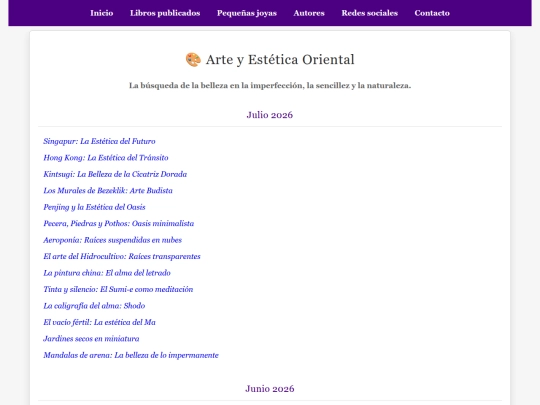This screenshot has height=405, width=540.
Task: Read Kintsugi: La Belleza de la Cicatriz Dorada
Action: [115, 174]
